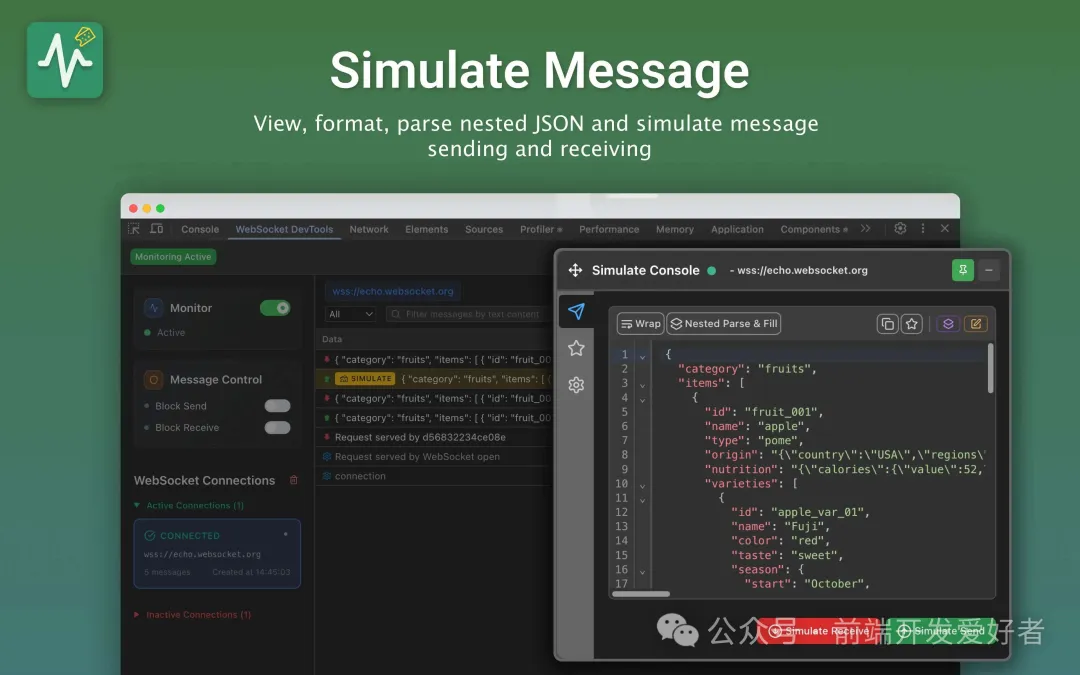
Task: Click the orange edit icon in editor toolbar
Action: click(975, 323)
